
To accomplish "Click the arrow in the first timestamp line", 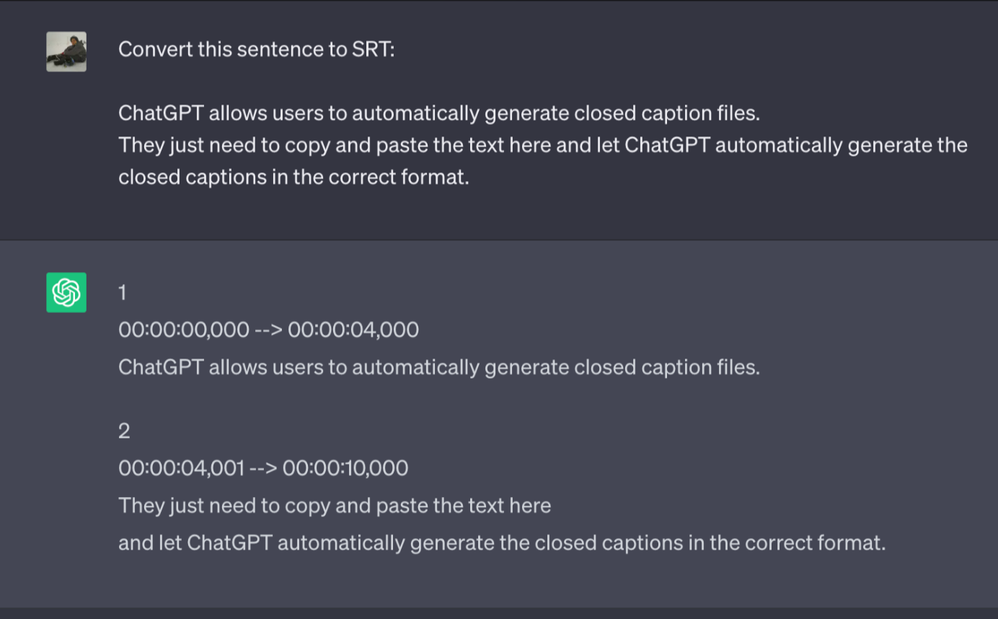I will point(268,330).
